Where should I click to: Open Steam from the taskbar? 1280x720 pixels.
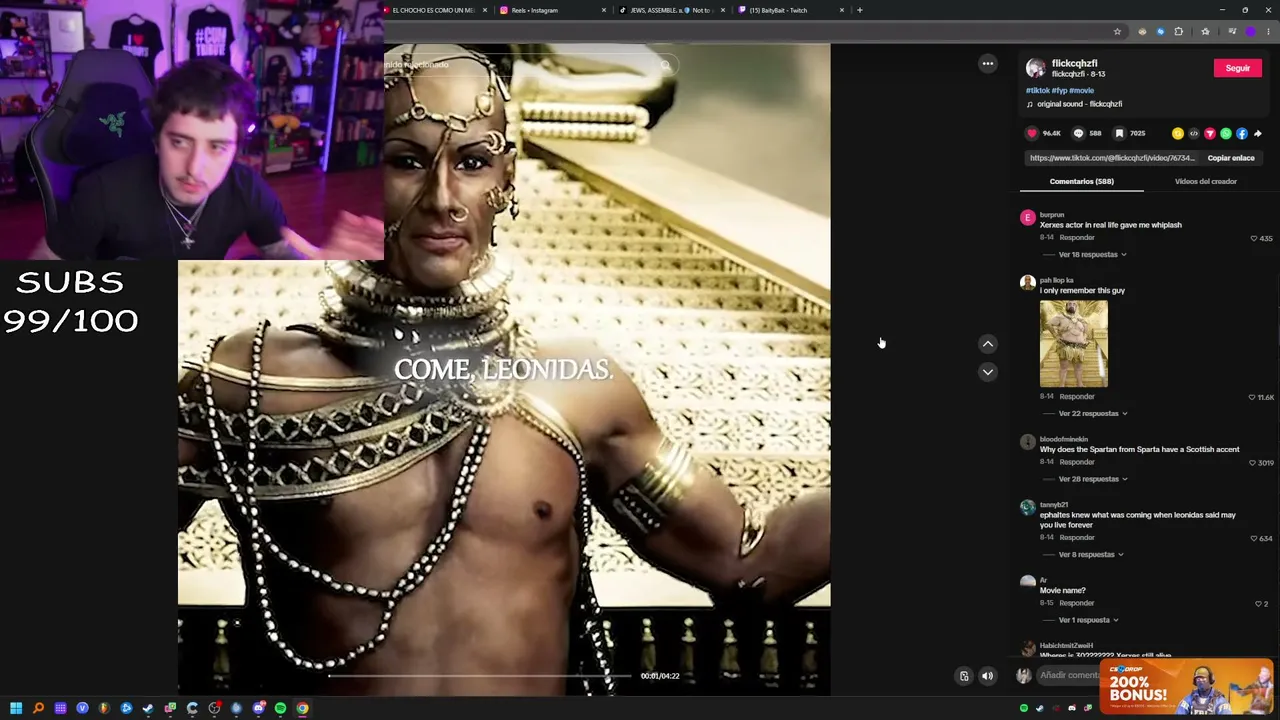coord(148,708)
